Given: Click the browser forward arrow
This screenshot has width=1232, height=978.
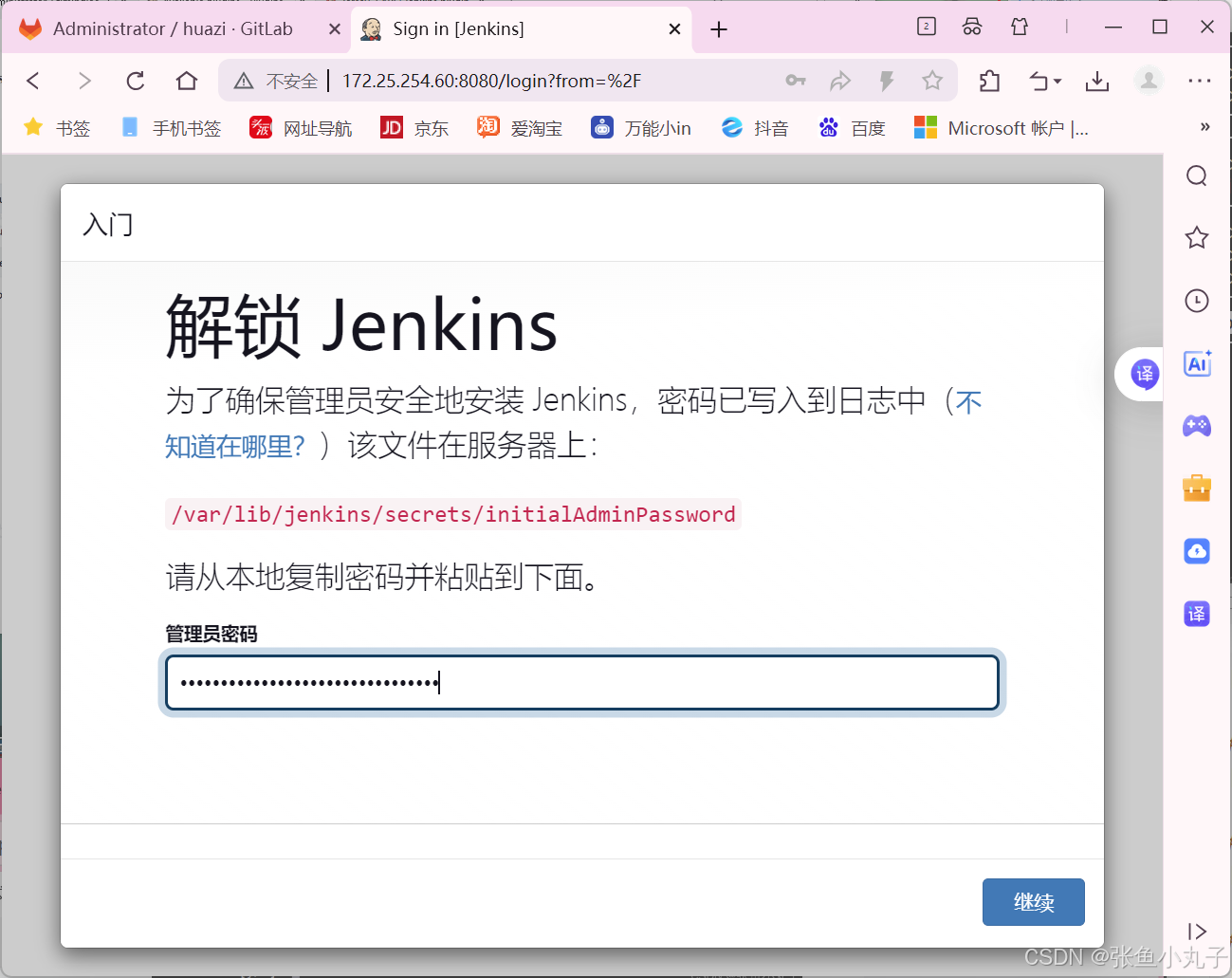Looking at the screenshot, I should pos(84,81).
